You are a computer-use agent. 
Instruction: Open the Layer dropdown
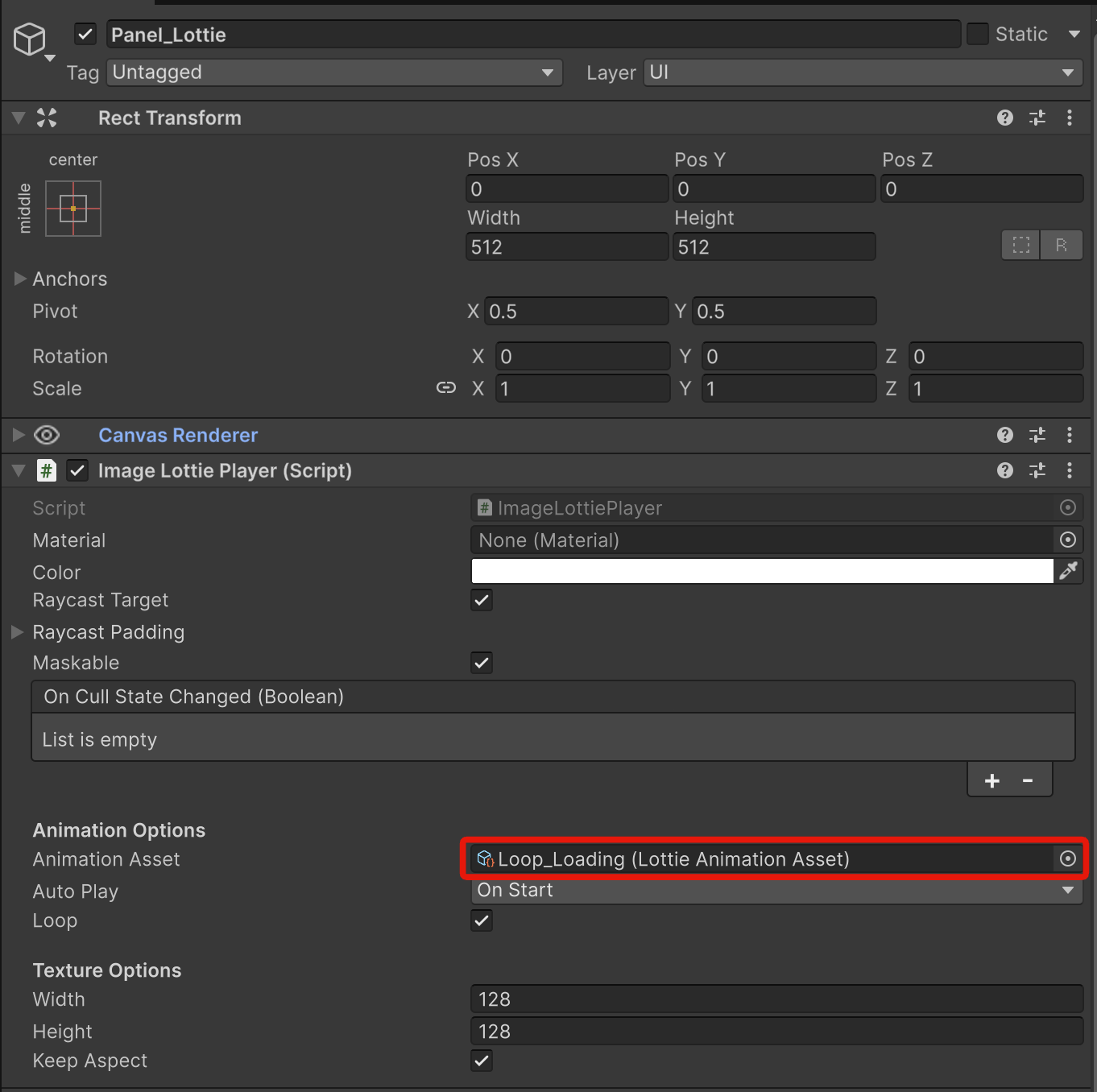coord(863,72)
